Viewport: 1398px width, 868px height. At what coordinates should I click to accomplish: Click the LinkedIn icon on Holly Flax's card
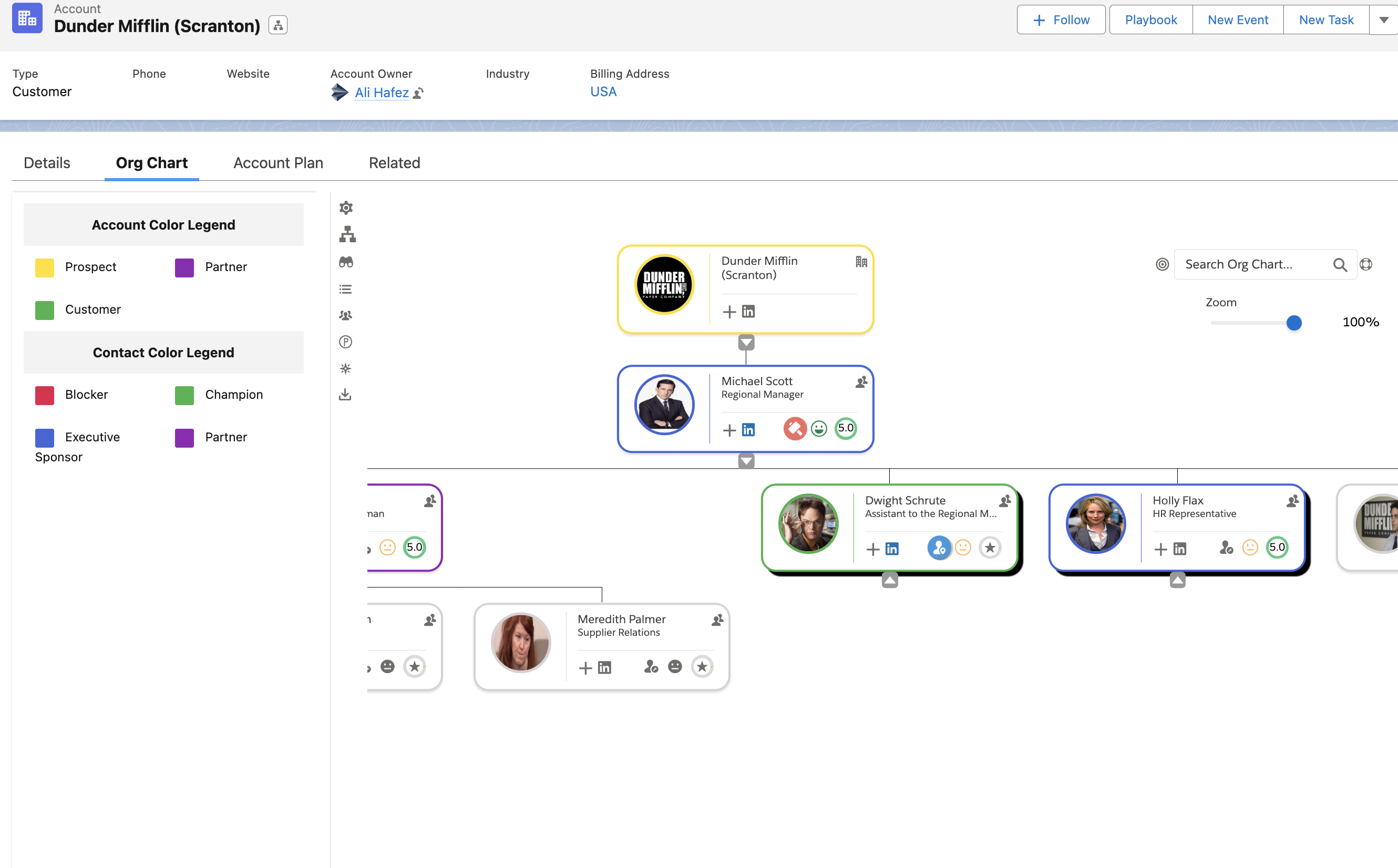(1180, 549)
